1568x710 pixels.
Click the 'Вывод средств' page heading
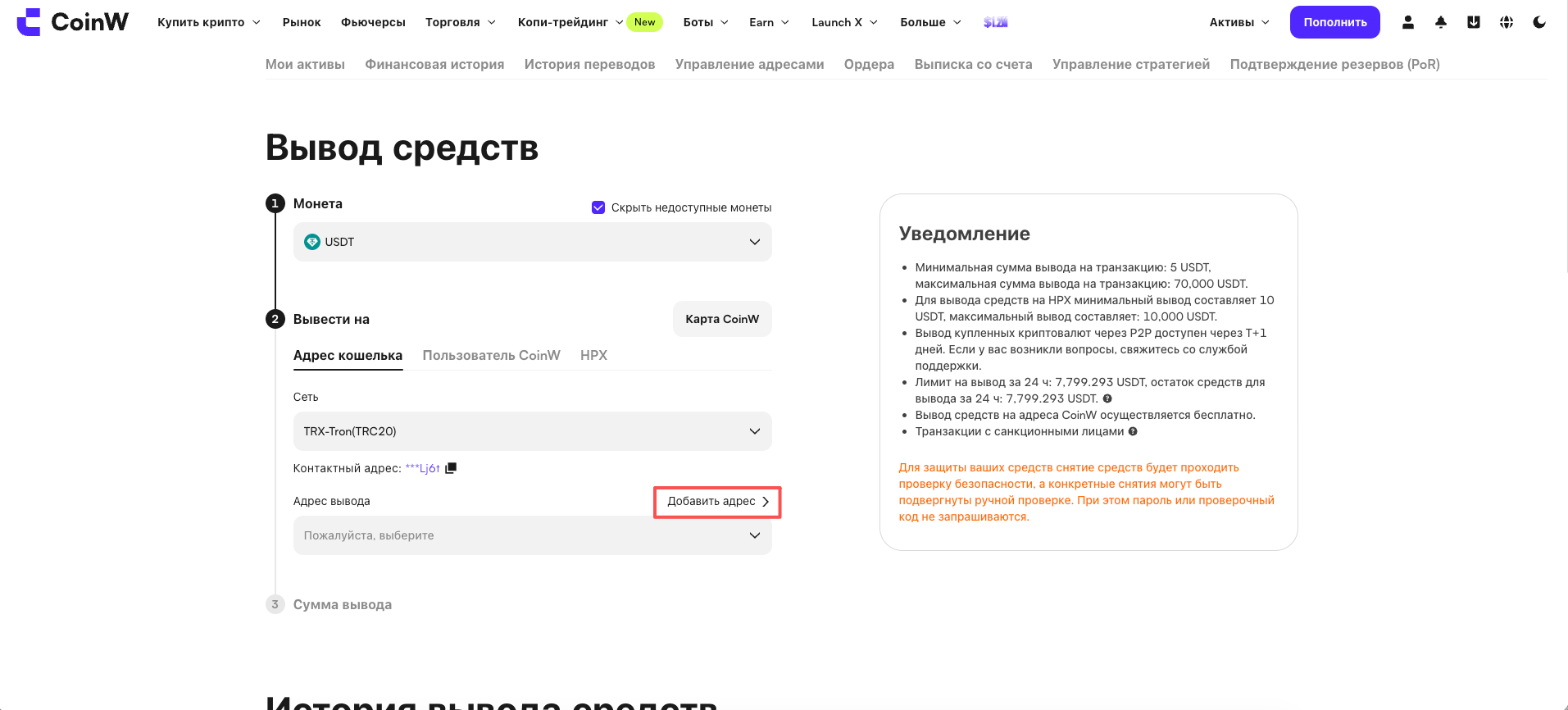point(402,148)
